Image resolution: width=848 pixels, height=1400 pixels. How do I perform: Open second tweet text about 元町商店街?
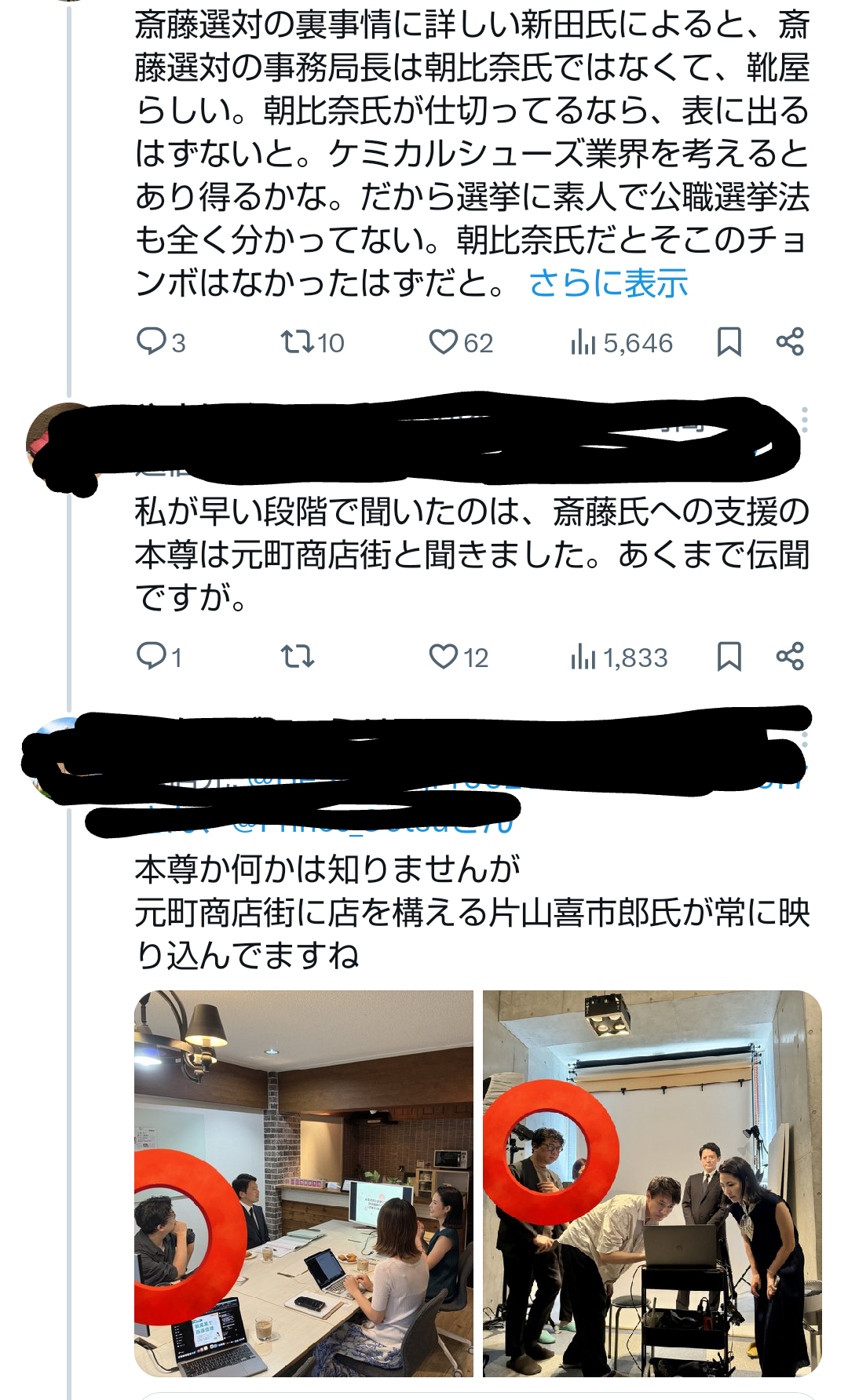[x=472, y=555]
